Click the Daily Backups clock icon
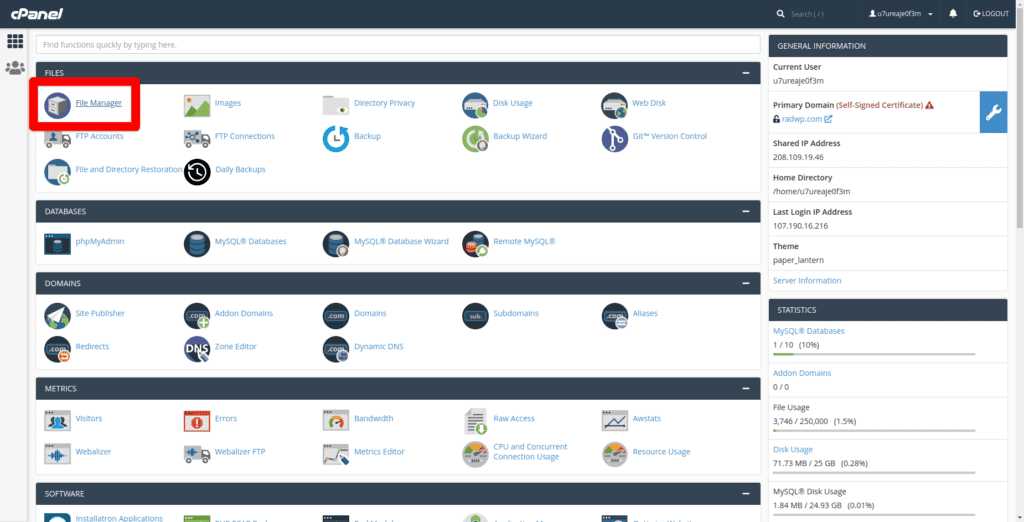Screen dimensions: 1024x522 197,171
